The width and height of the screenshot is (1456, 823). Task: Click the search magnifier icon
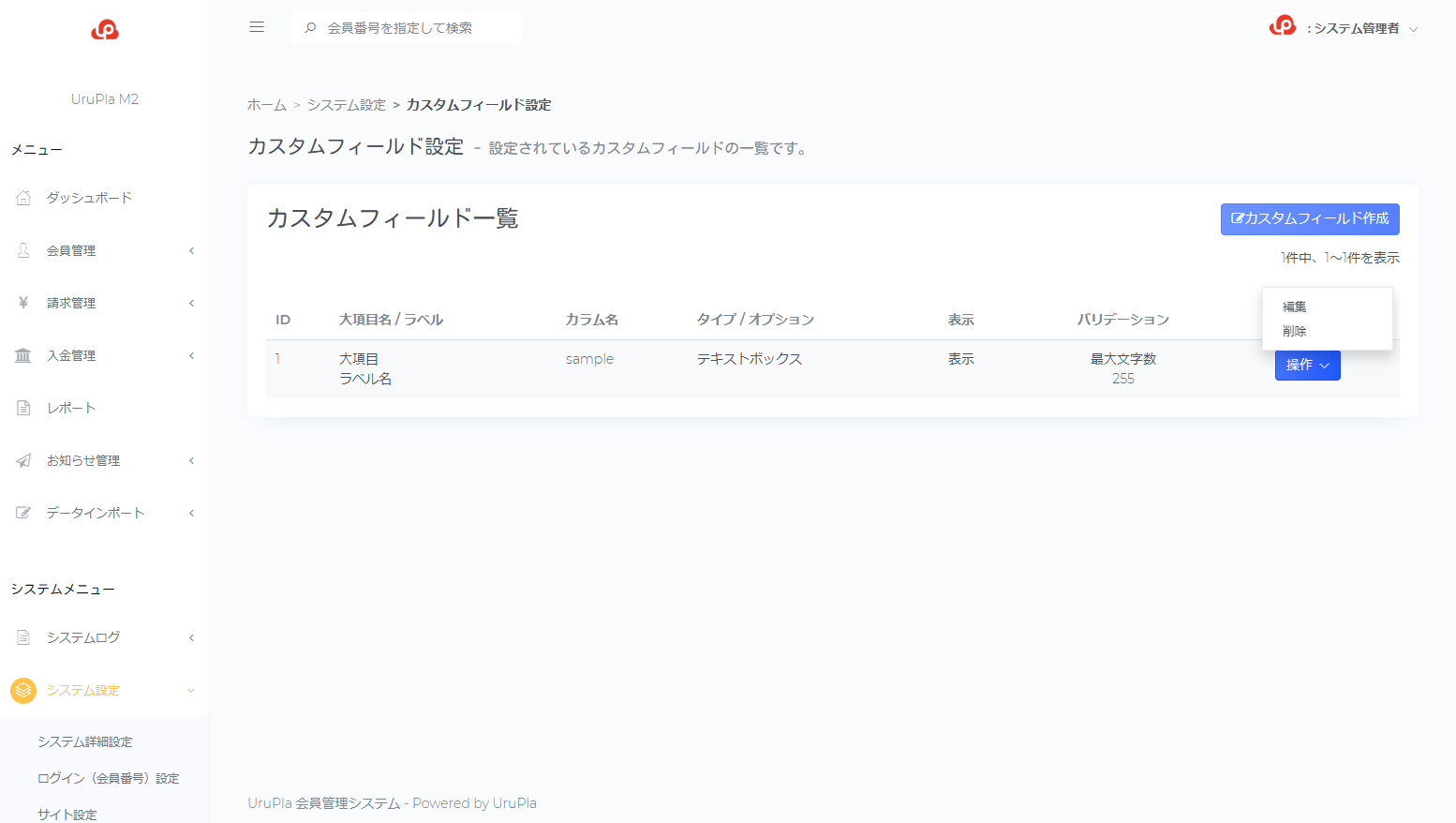point(310,28)
